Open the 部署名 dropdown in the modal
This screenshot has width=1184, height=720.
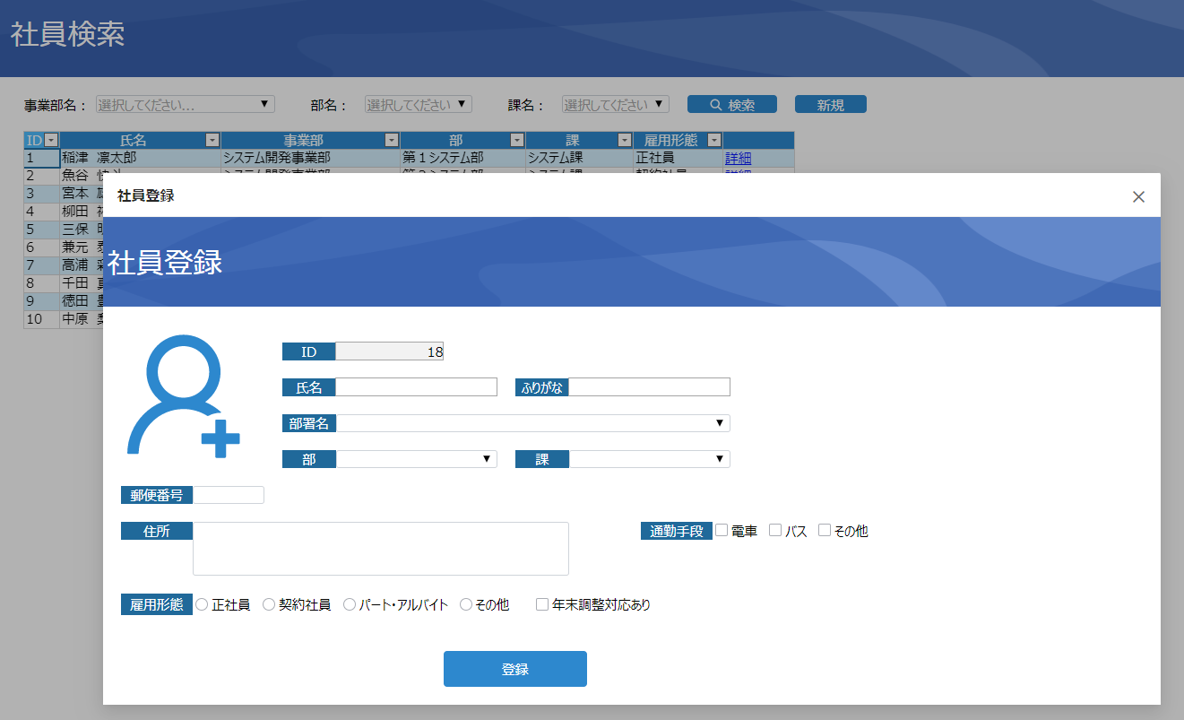719,422
